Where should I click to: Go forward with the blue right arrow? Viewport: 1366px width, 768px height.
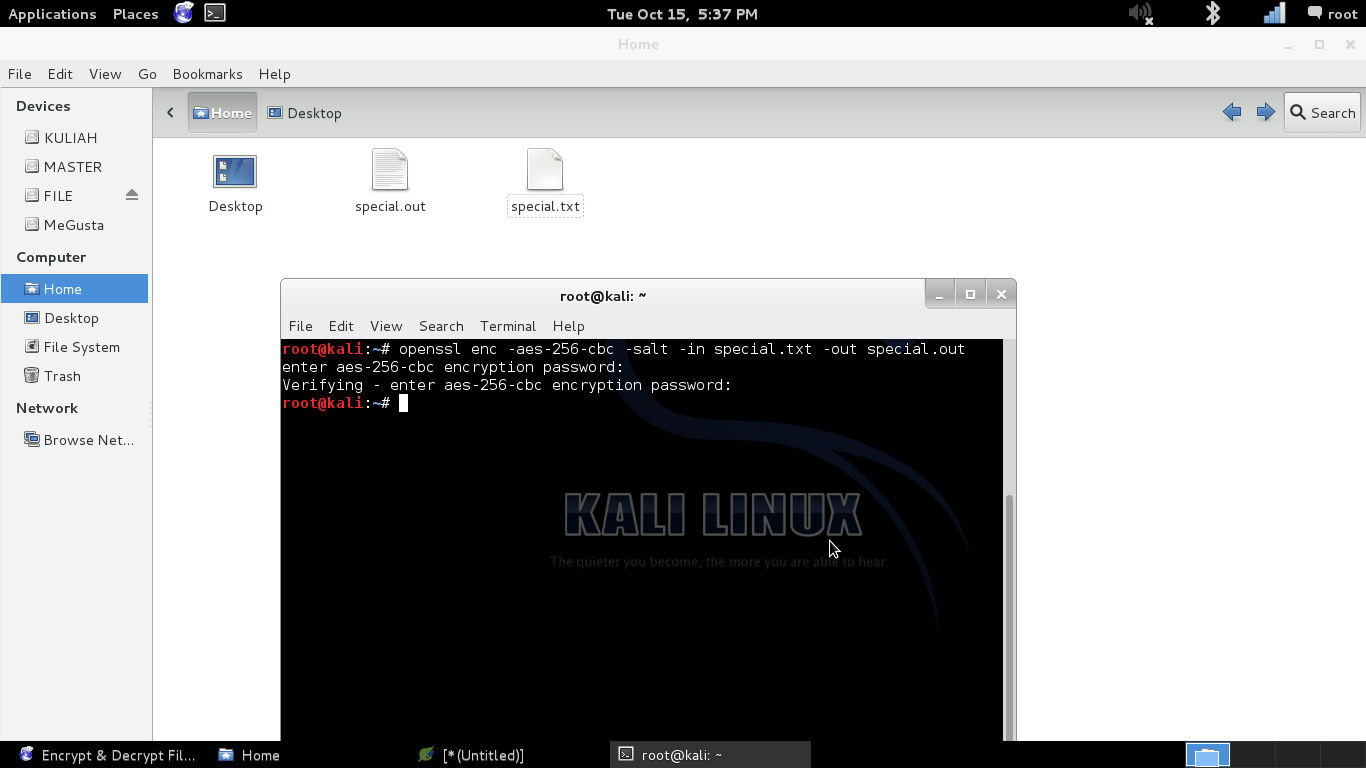[1266, 113]
